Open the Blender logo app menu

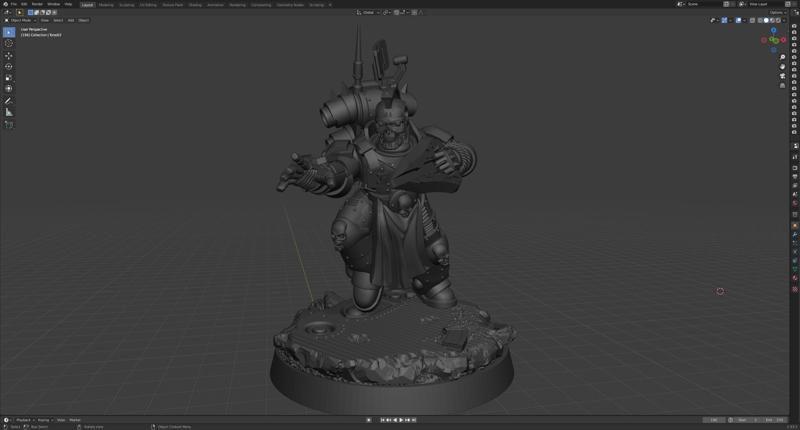tap(5, 4)
